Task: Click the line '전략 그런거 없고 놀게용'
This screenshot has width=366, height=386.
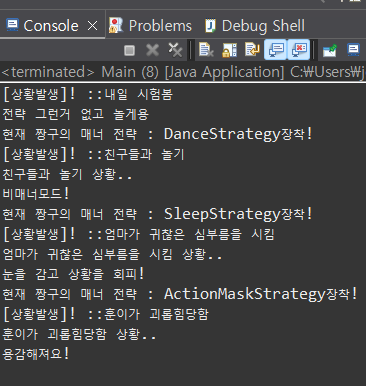Action: (76, 114)
